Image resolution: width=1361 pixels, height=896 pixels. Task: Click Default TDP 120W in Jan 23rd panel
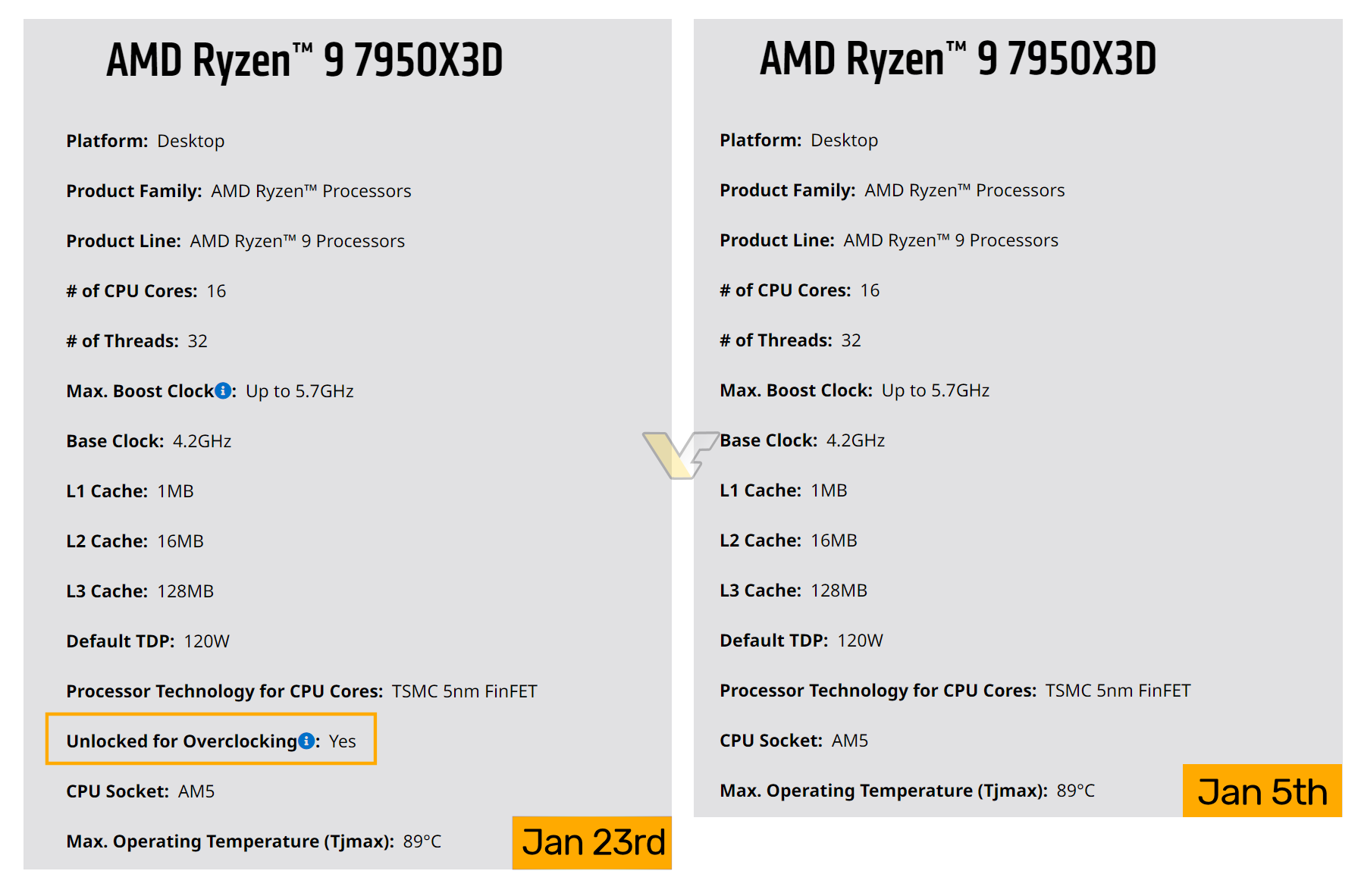click(x=148, y=641)
